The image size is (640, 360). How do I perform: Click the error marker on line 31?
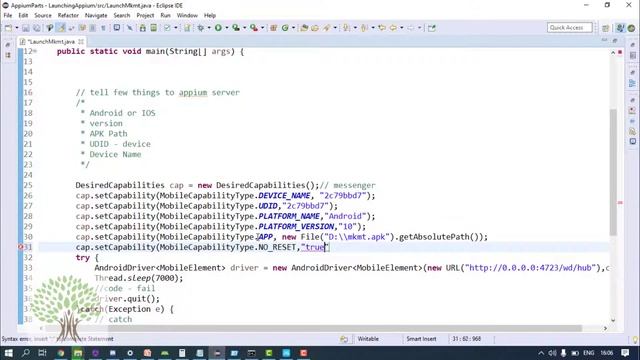point(20,247)
